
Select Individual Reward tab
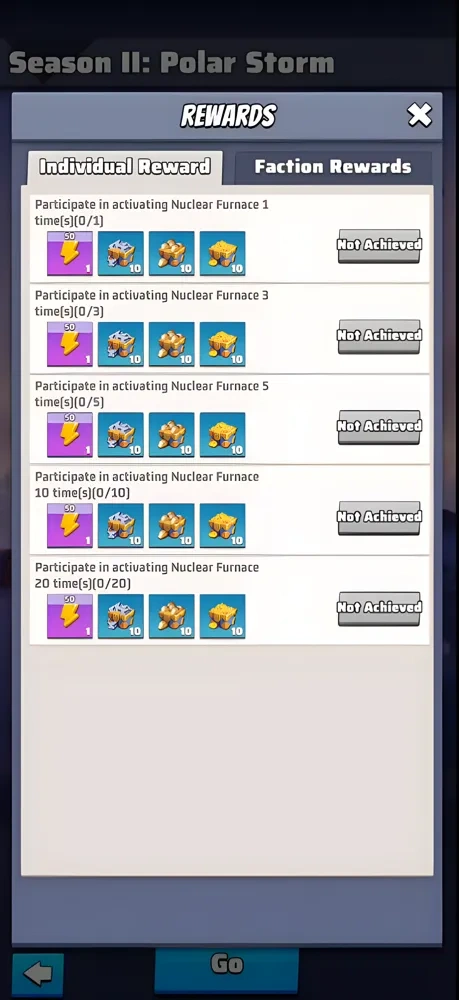tap(125, 167)
